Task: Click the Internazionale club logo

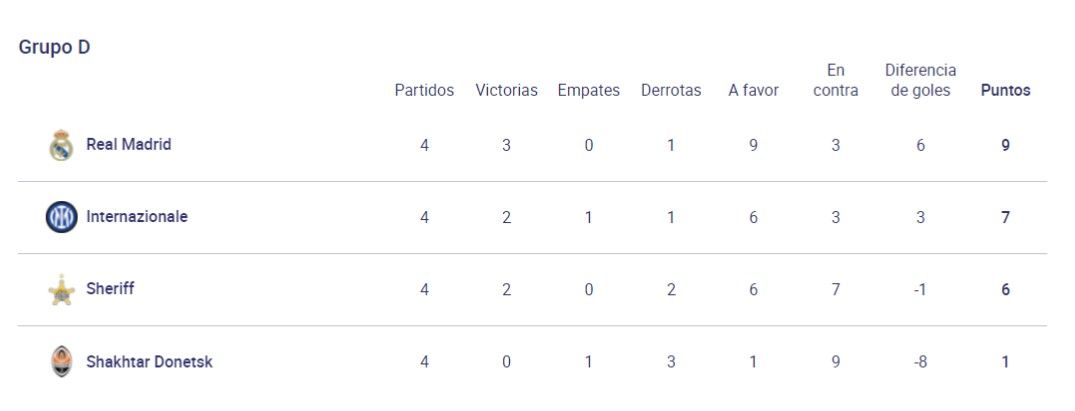Action: [61, 217]
